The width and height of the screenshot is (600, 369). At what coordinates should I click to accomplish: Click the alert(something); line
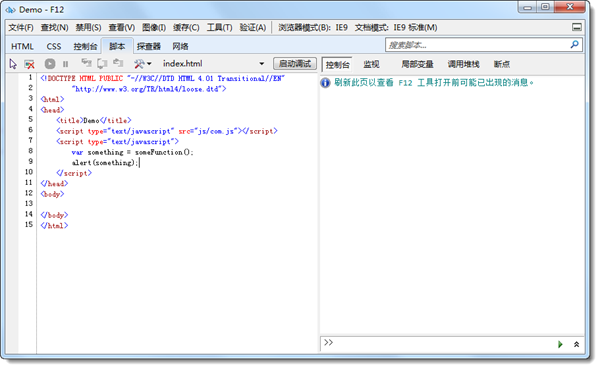tap(105, 163)
